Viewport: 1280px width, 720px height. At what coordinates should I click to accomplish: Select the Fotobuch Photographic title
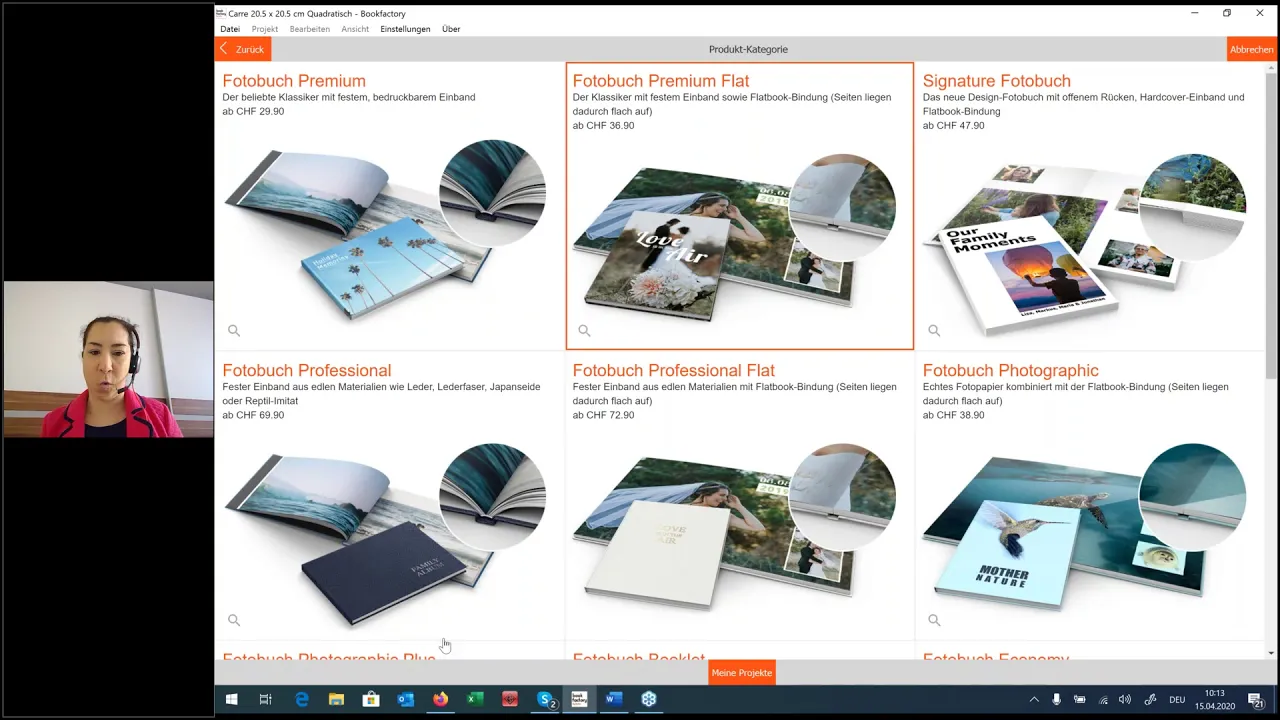click(x=1011, y=371)
